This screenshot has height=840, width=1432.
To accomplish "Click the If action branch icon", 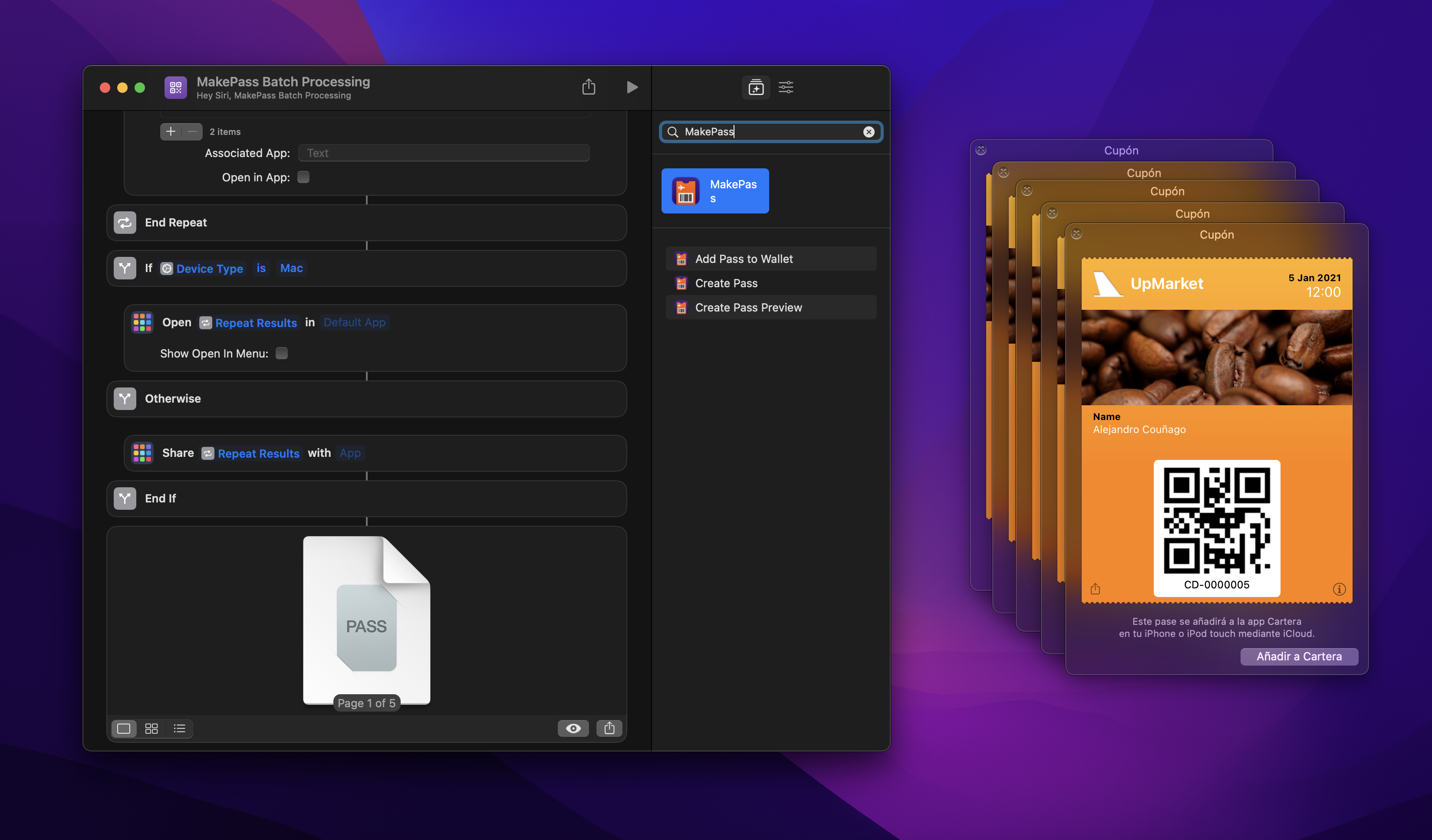I will pos(125,268).
